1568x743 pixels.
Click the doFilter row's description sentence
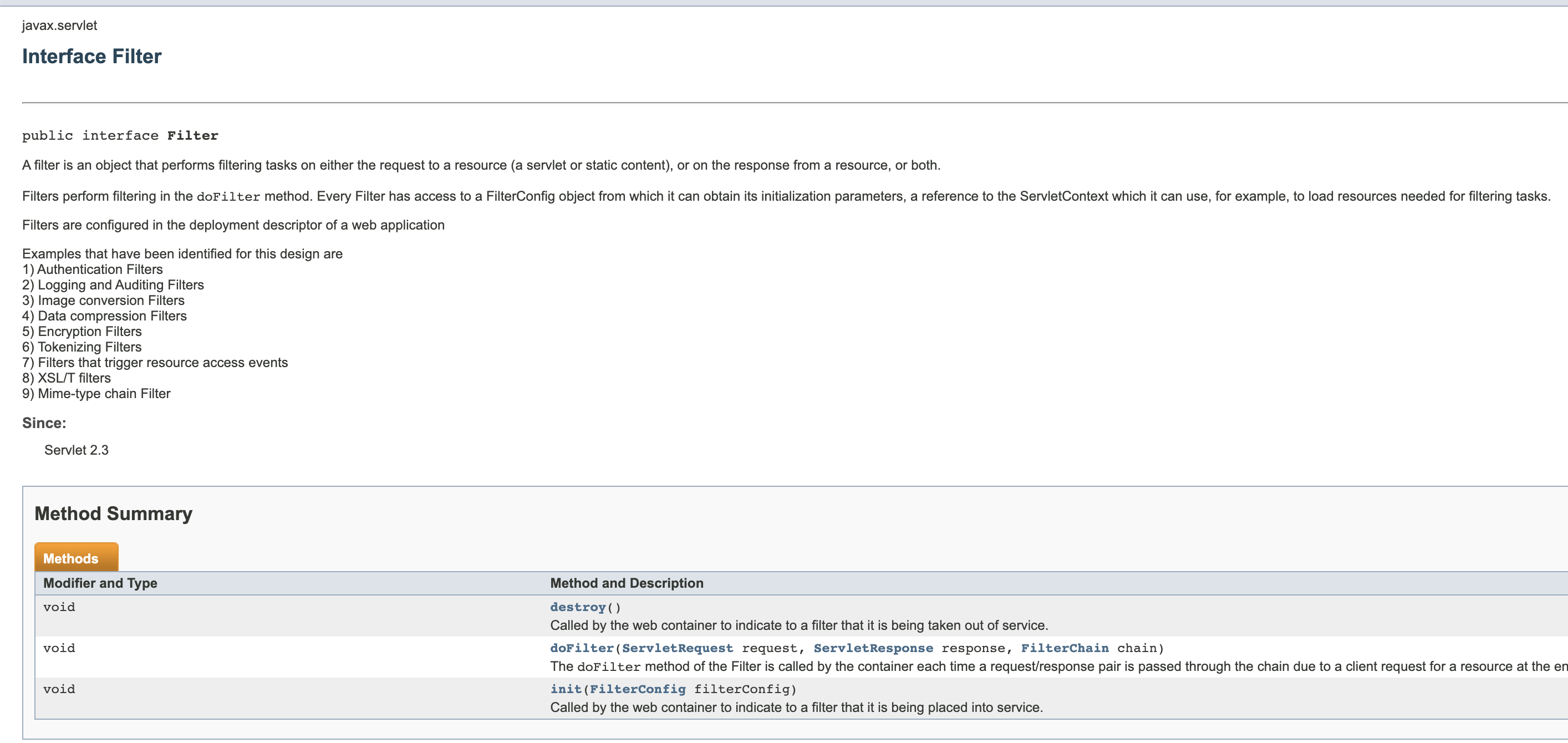(1059, 666)
